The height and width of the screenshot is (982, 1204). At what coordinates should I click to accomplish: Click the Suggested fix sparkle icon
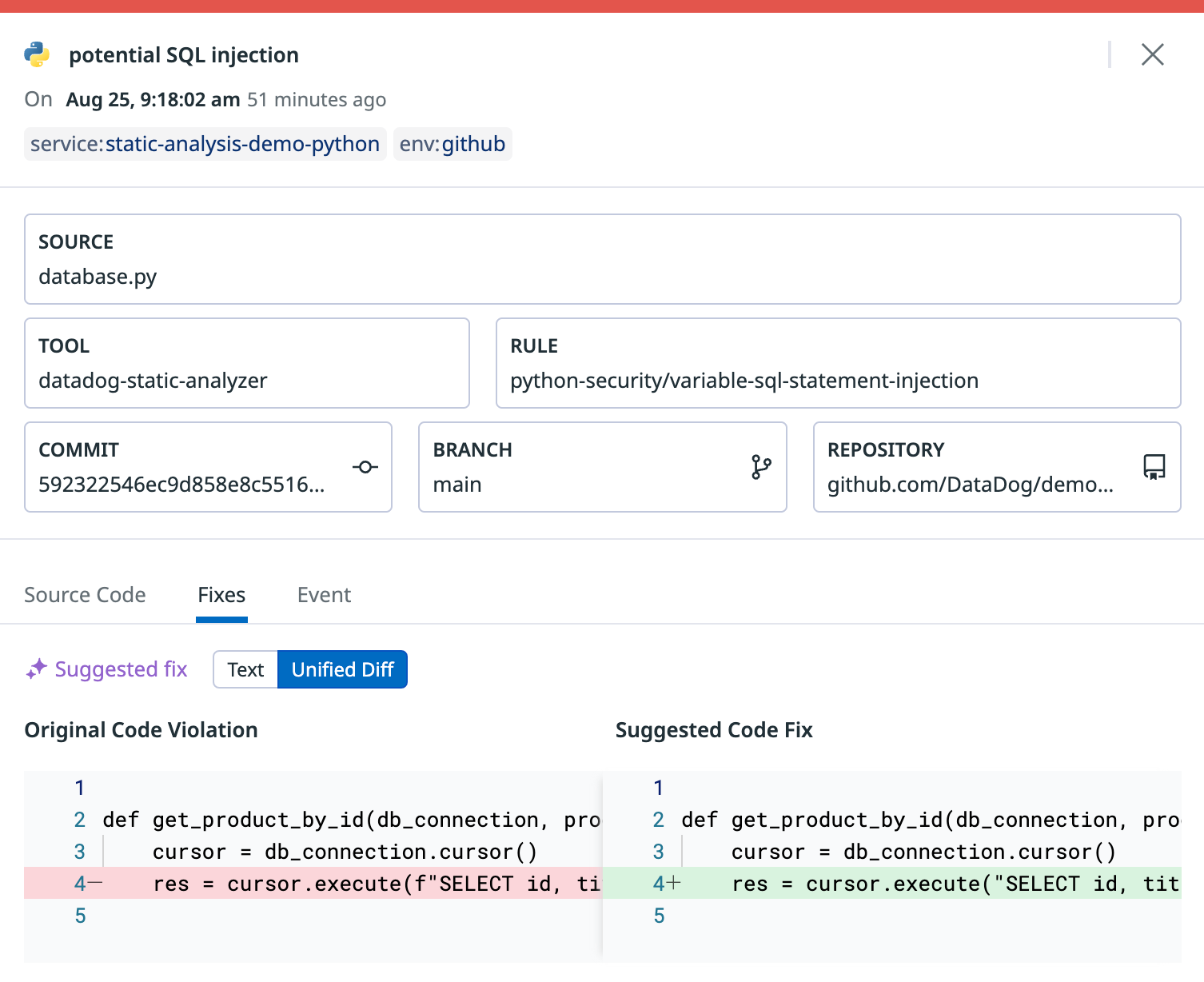click(37, 669)
